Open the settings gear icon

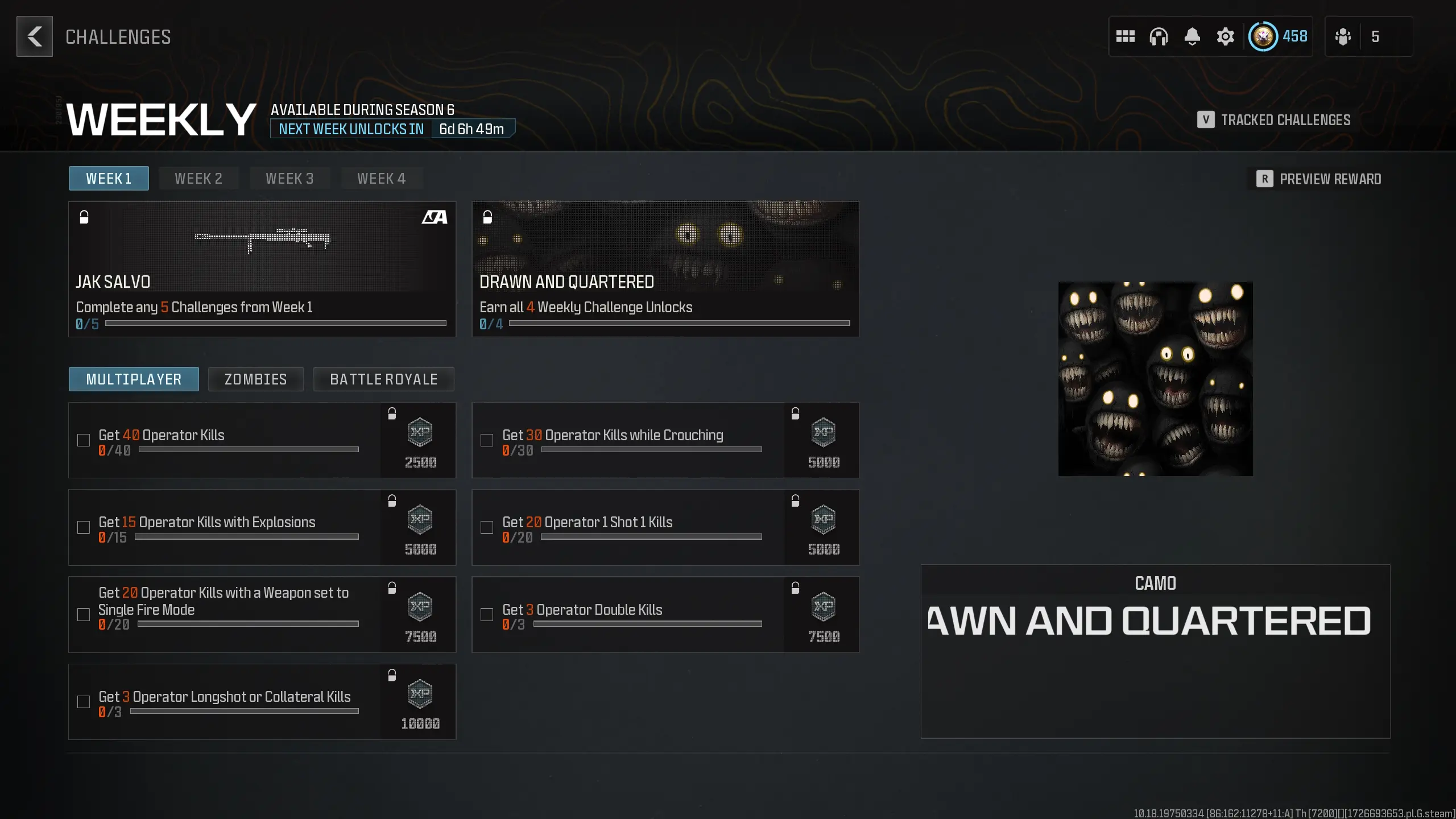coord(1225,37)
